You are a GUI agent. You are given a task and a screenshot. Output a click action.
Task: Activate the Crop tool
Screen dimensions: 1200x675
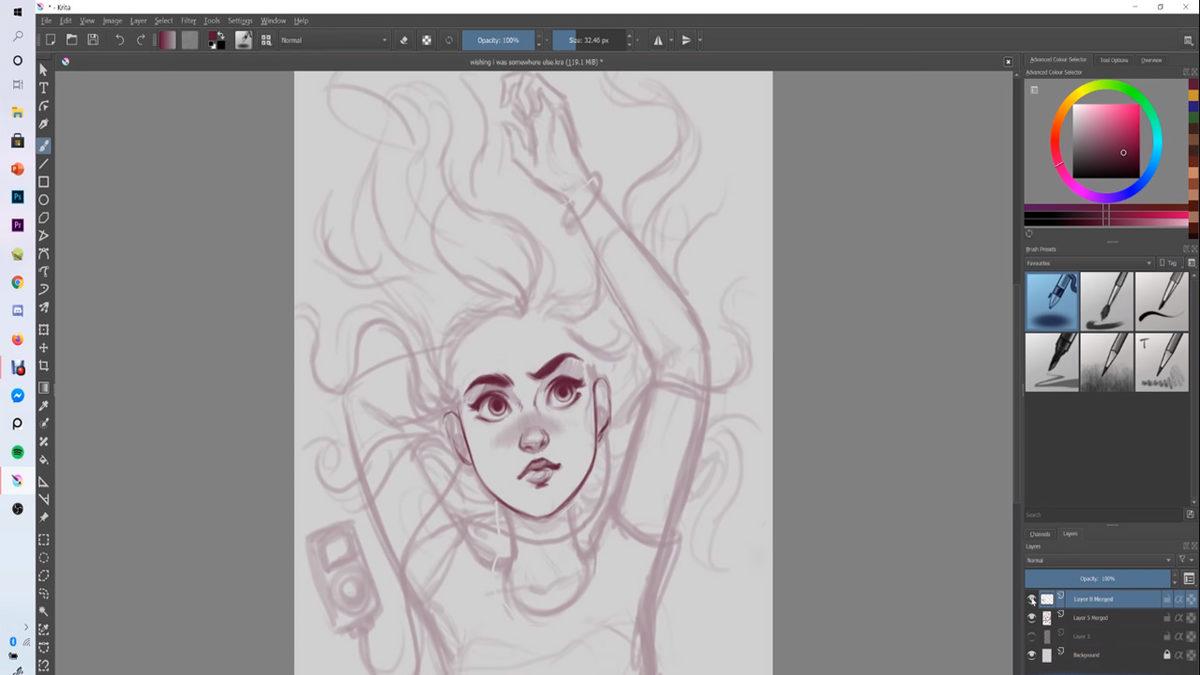coord(44,366)
